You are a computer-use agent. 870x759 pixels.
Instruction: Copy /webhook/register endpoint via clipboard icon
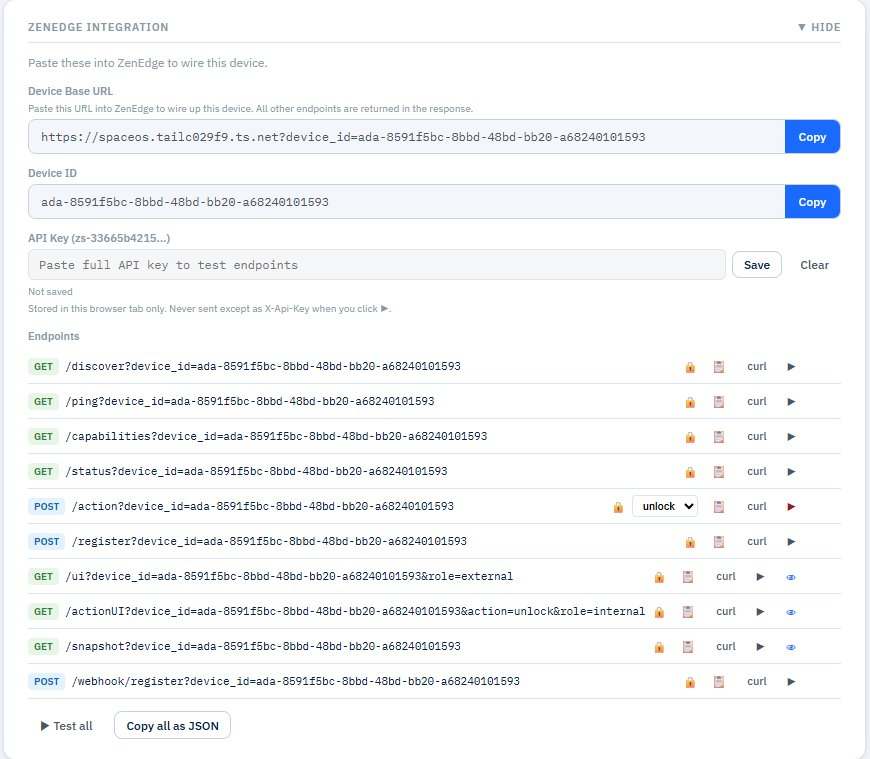pos(719,682)
